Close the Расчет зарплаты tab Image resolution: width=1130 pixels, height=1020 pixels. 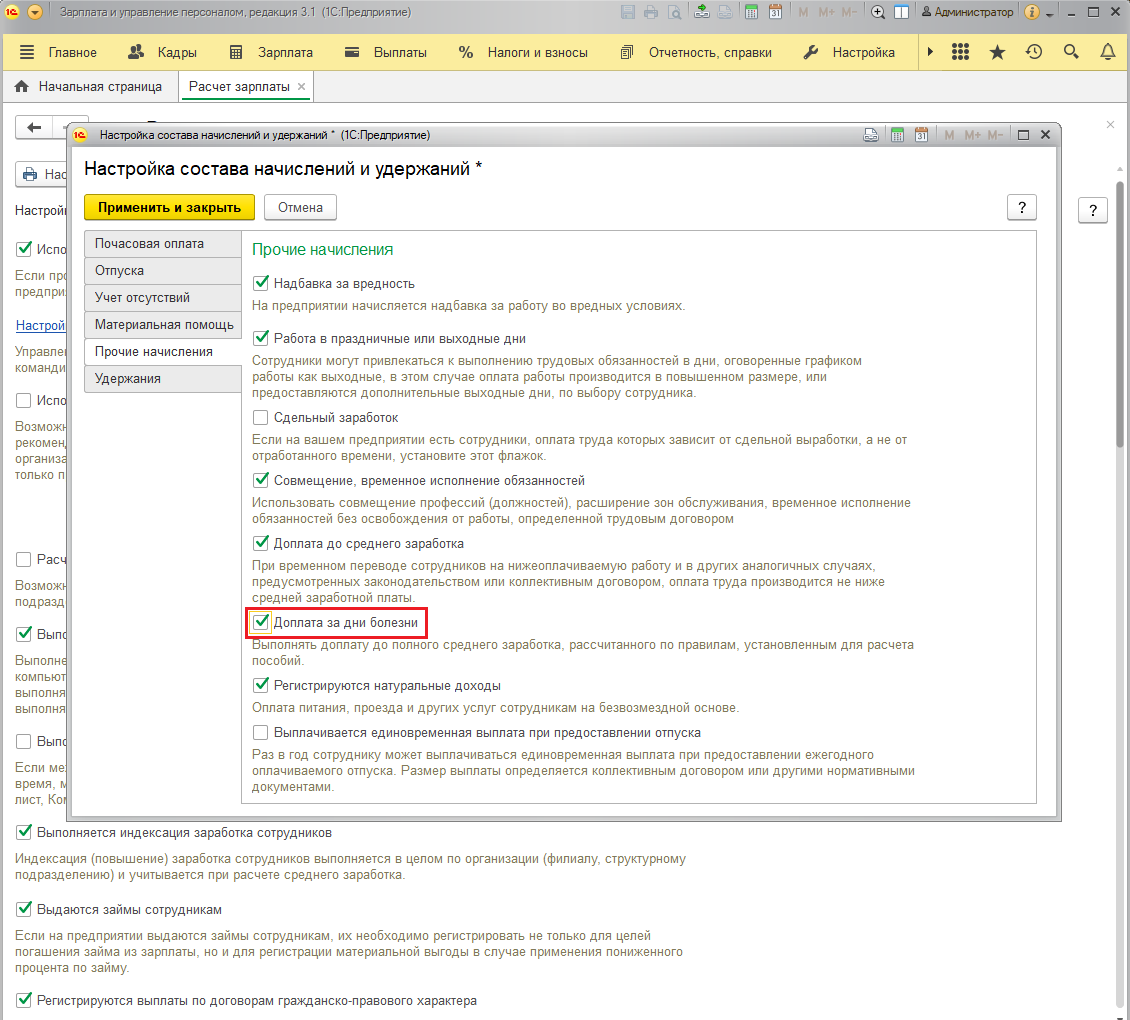(x=302, y=87)
